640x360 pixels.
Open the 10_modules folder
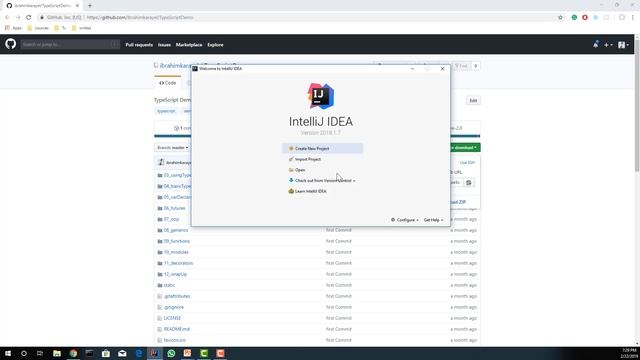pos(176,252)
